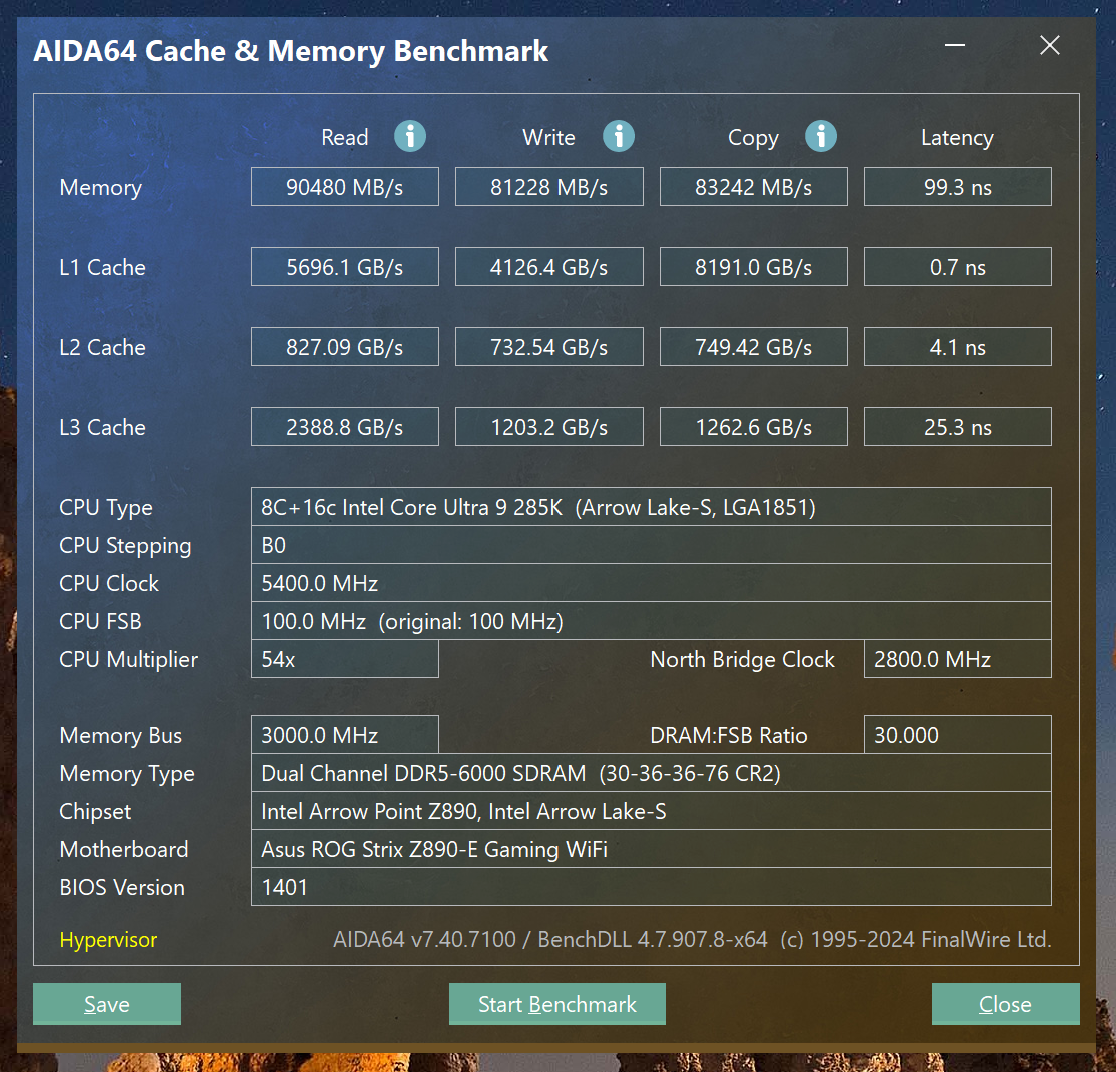Click the CPU Stepping label
Image resolution: width=1116 pixels, height=1072 pixels.
tap(125, 545)
